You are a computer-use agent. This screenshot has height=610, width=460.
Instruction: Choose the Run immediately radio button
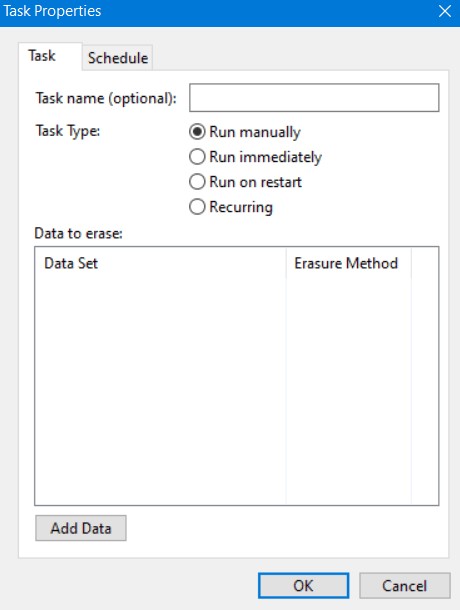pyautogui.click(x=256, y=157)
